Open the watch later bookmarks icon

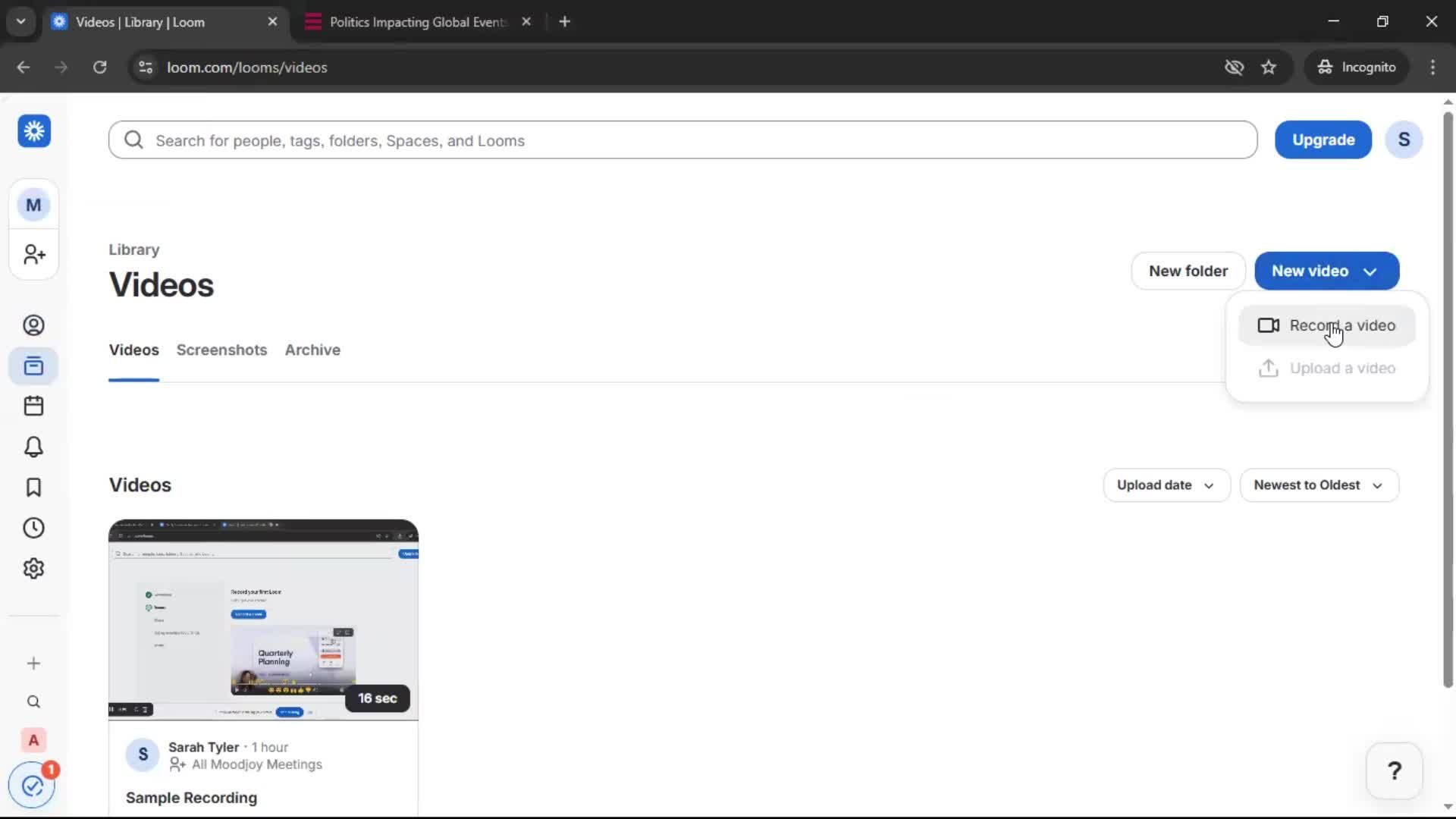(x=33, y=487)
